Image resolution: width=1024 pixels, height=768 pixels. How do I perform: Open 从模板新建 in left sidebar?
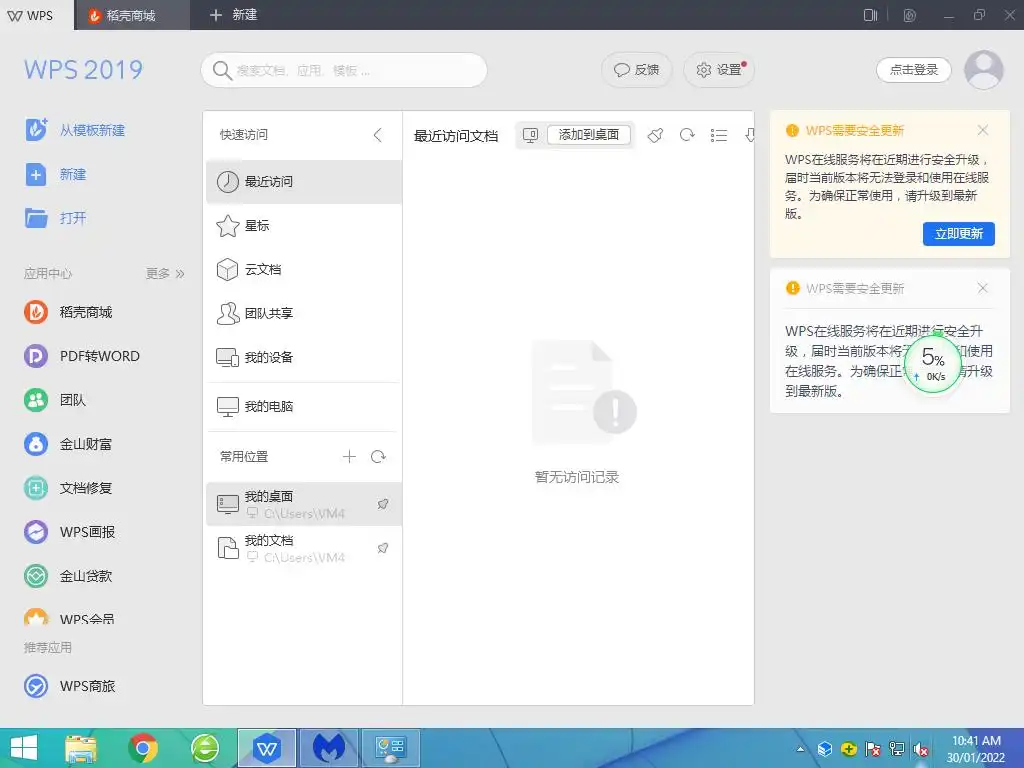pos(74,130)
